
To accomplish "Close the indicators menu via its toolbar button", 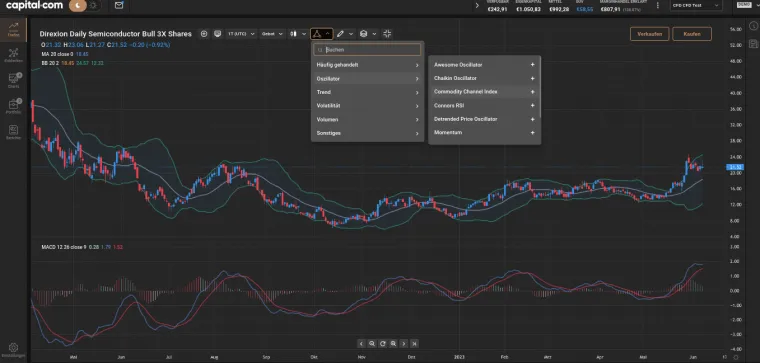I will (x=321, y=34).
